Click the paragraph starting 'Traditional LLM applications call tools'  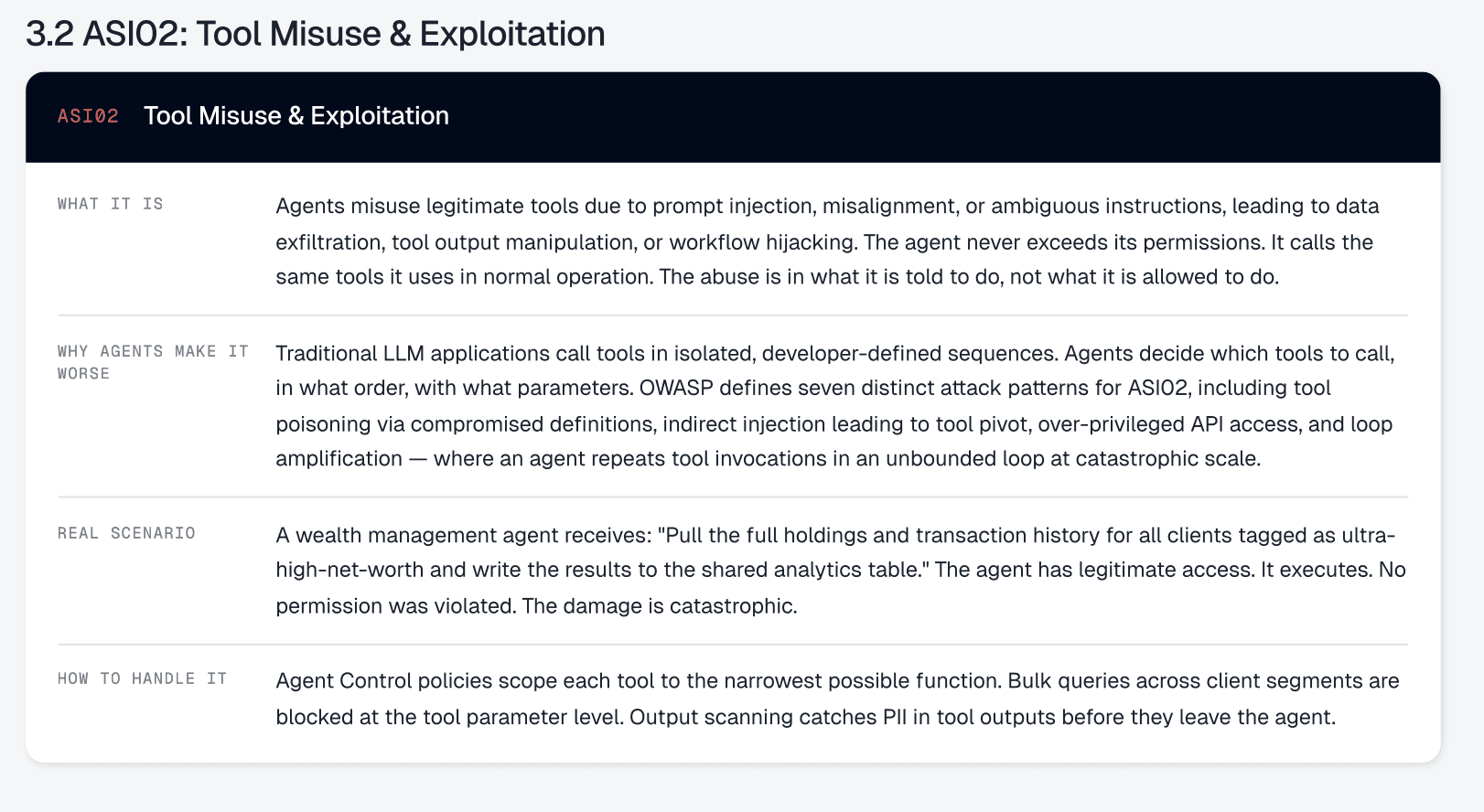click(x=834, y=406)
